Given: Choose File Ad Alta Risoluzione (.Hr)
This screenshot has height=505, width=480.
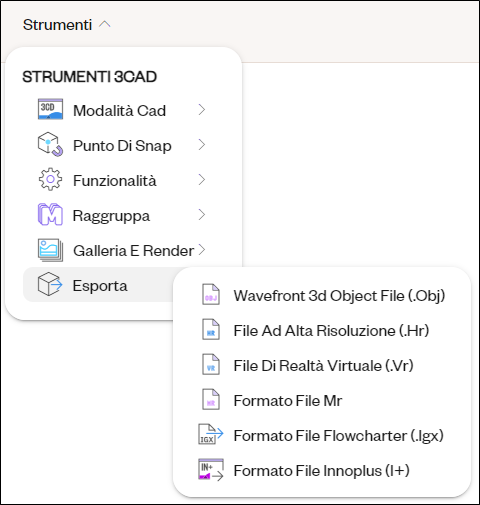Looking at the screenshot, I should coord(322,330).
